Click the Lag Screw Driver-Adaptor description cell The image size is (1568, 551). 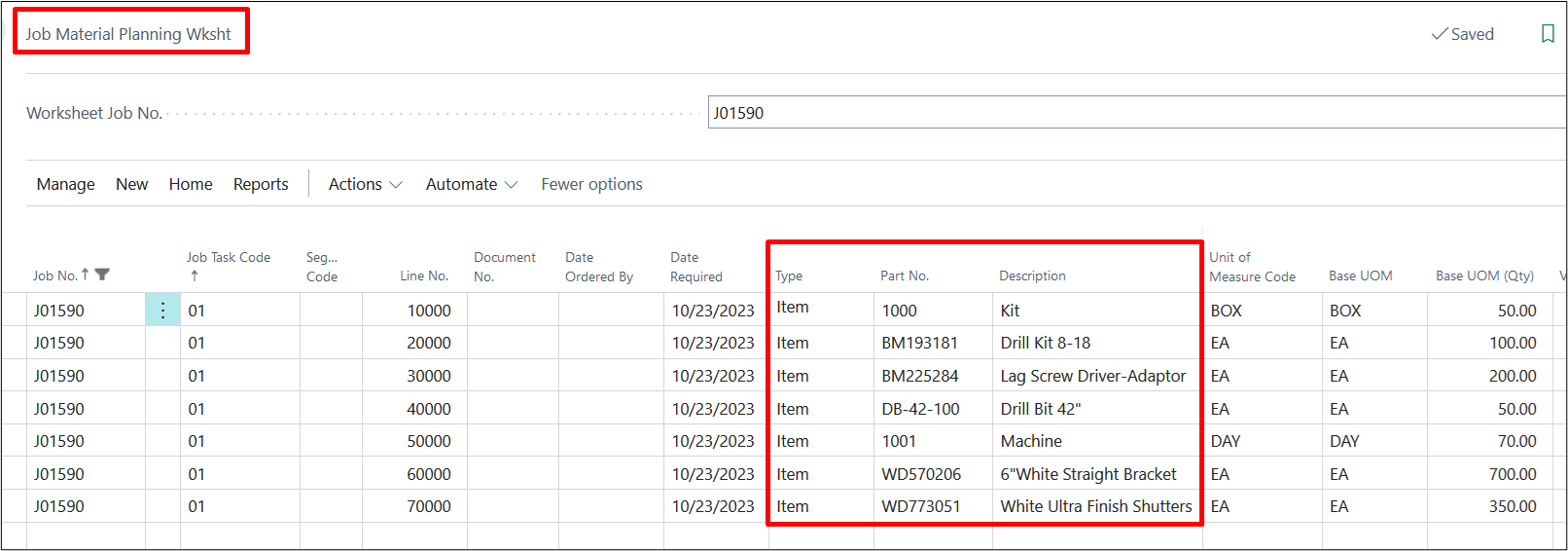pyautogui.click(x=1092, y=376)
